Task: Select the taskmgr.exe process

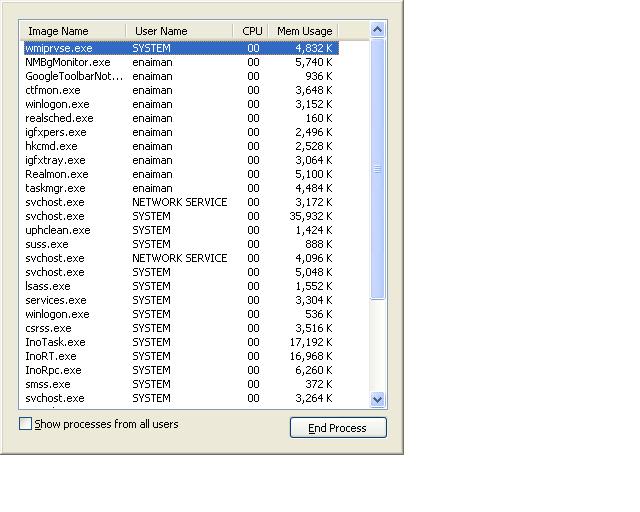Action: [55, 188]
